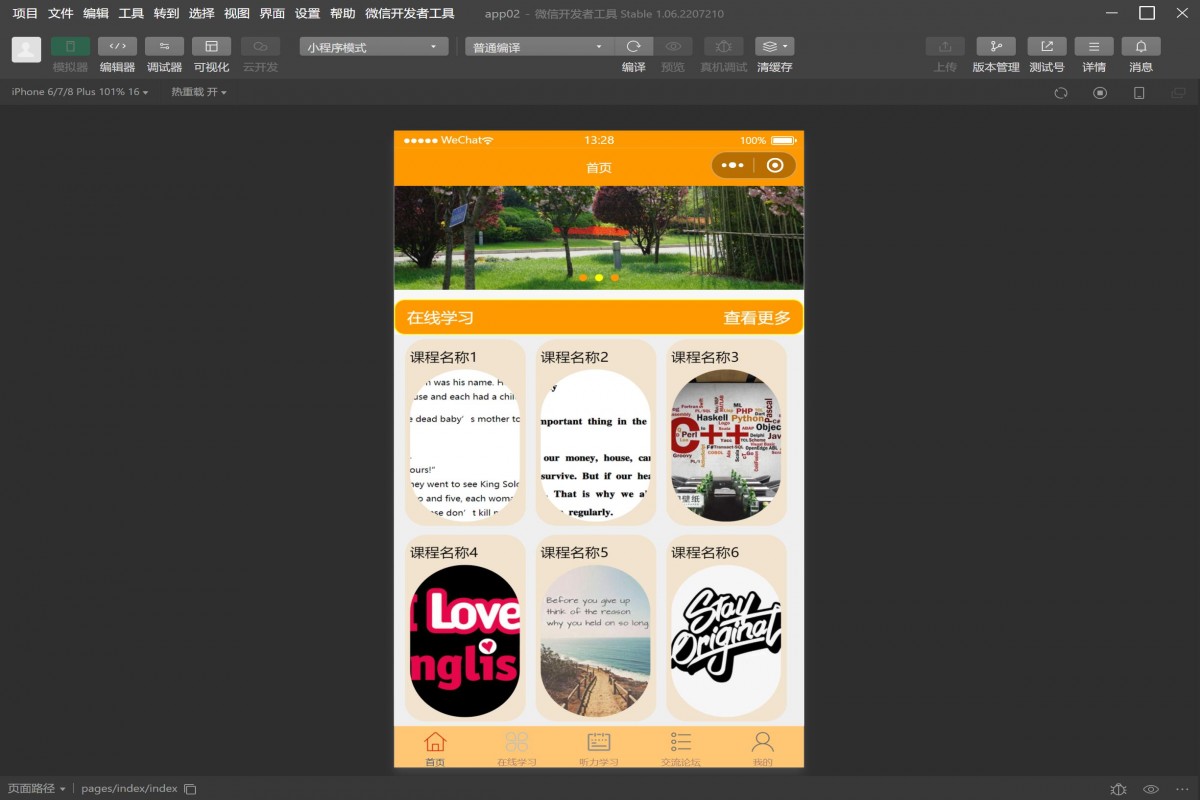Switch to the 在线学习 bottom tab

click(x=517, y=748)
